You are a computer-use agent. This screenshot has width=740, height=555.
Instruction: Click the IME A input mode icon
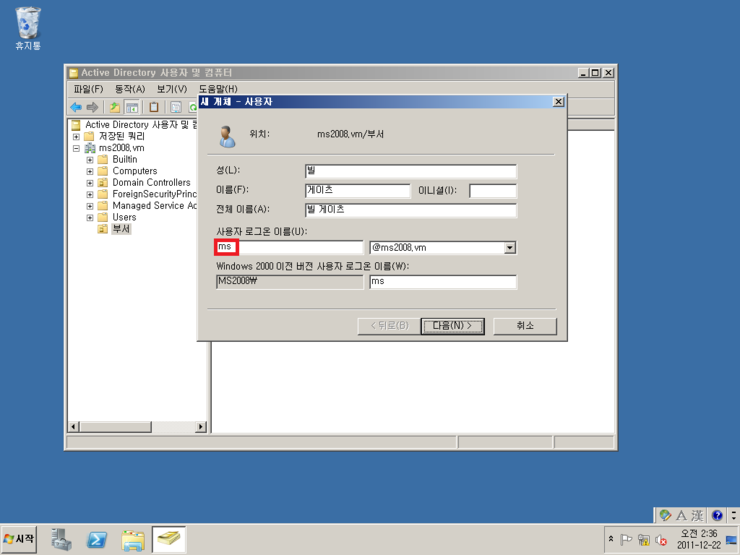(681, 515)
